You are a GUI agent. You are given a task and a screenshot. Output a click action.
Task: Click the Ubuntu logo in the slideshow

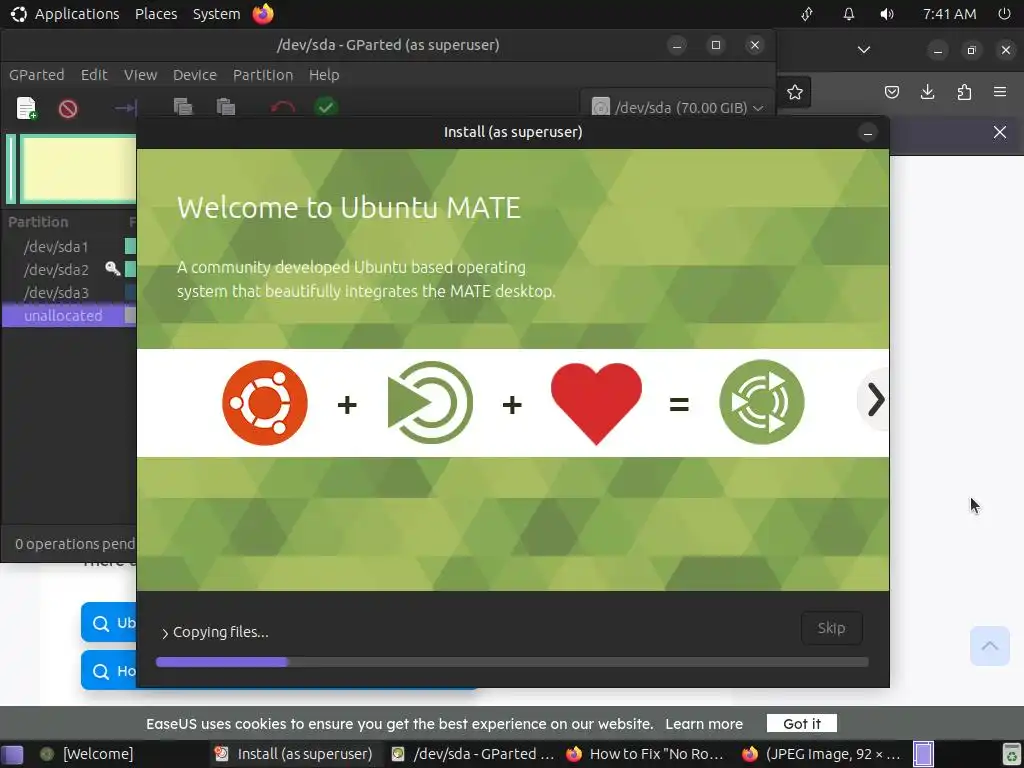(x=264, y=403)
